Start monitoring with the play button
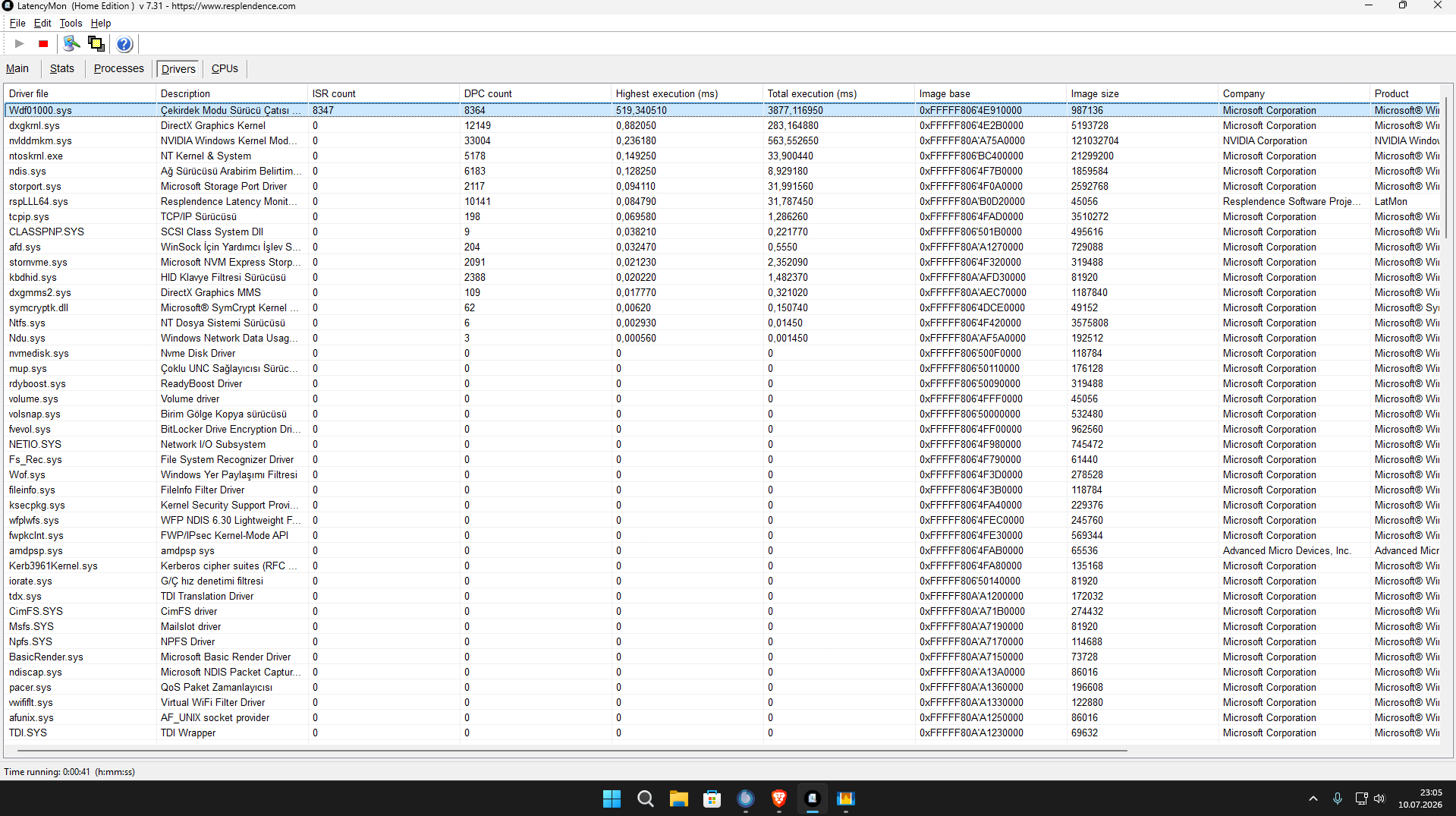 pos(20,44)
